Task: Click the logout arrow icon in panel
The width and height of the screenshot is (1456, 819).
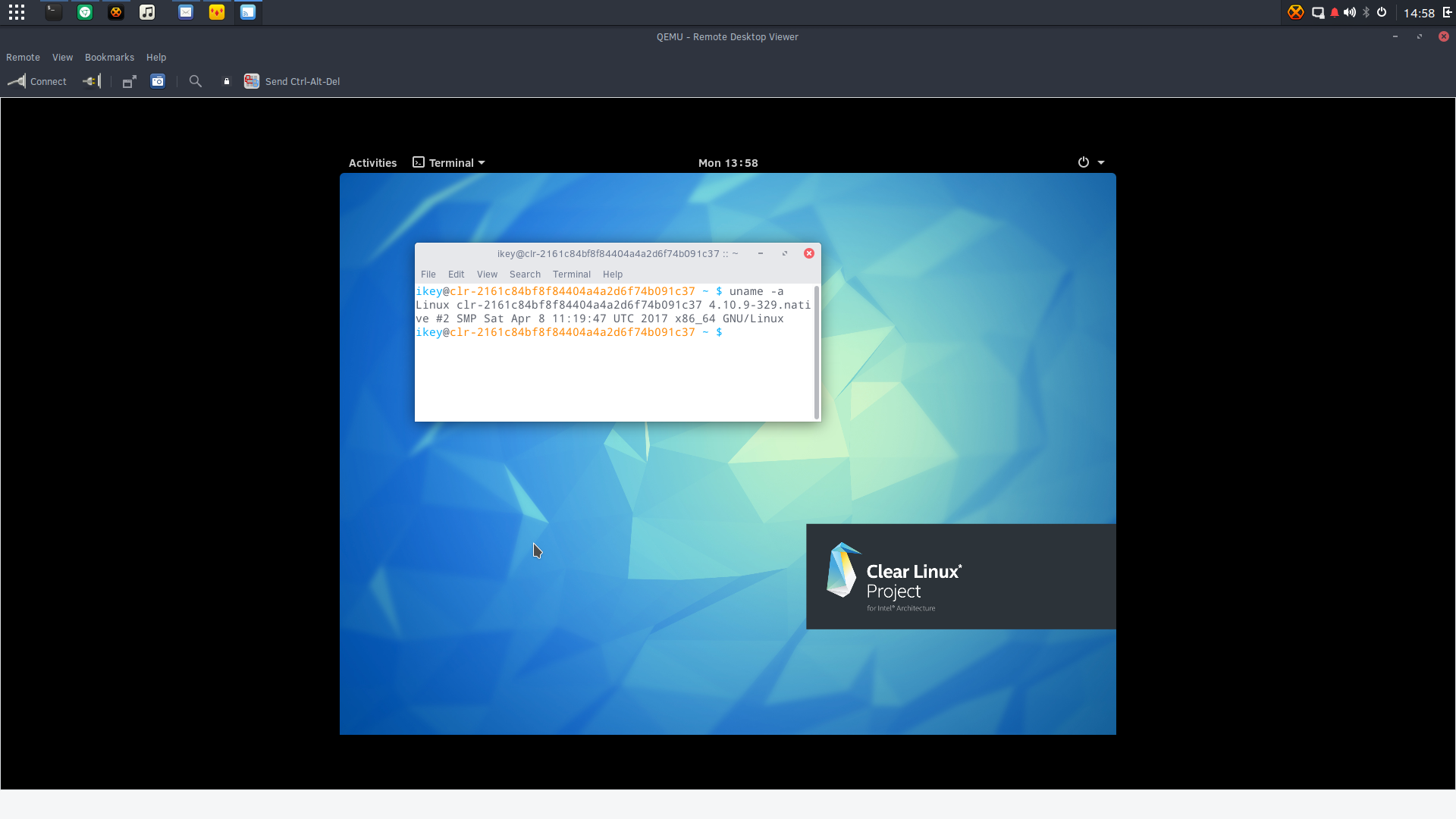Action: click(1447, 12)
